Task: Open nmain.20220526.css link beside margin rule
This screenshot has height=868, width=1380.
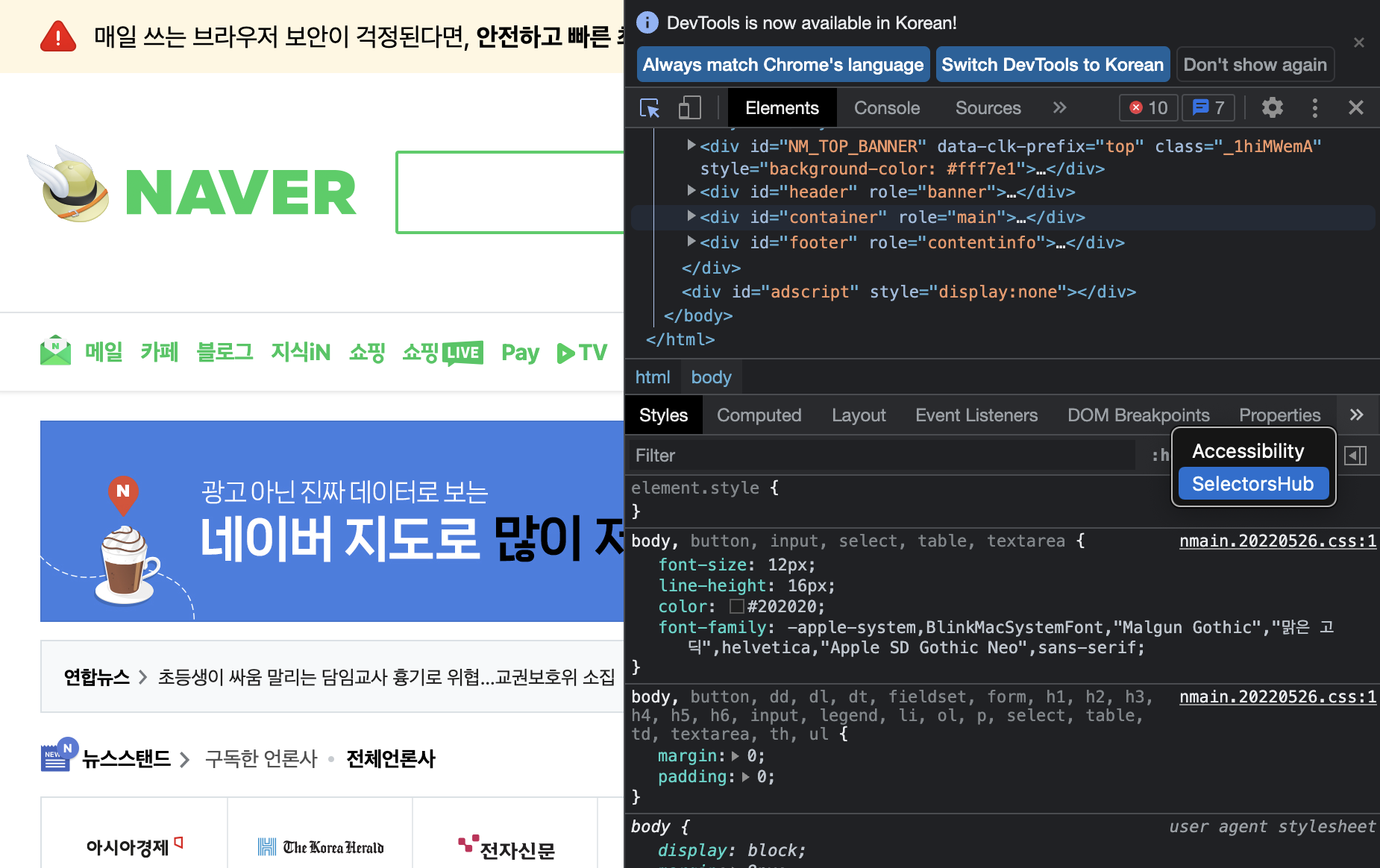Action: (1277, 697)
